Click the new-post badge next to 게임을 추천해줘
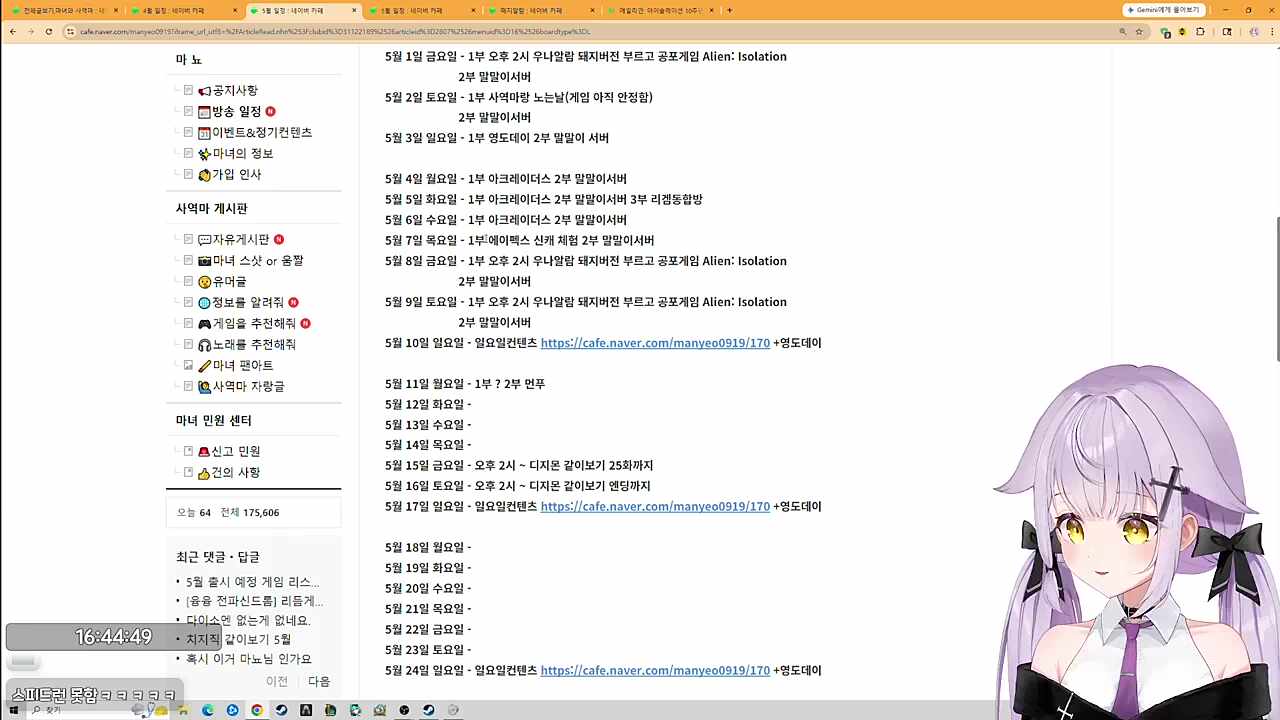 tap(305, 324)
